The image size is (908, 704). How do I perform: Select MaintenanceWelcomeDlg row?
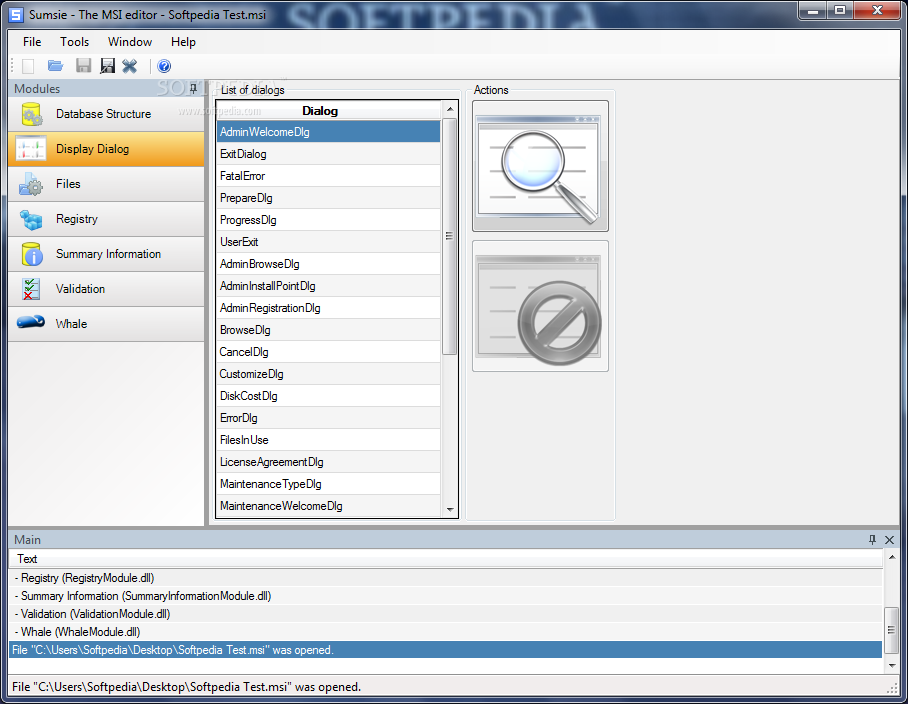click(x=328, y=506)
